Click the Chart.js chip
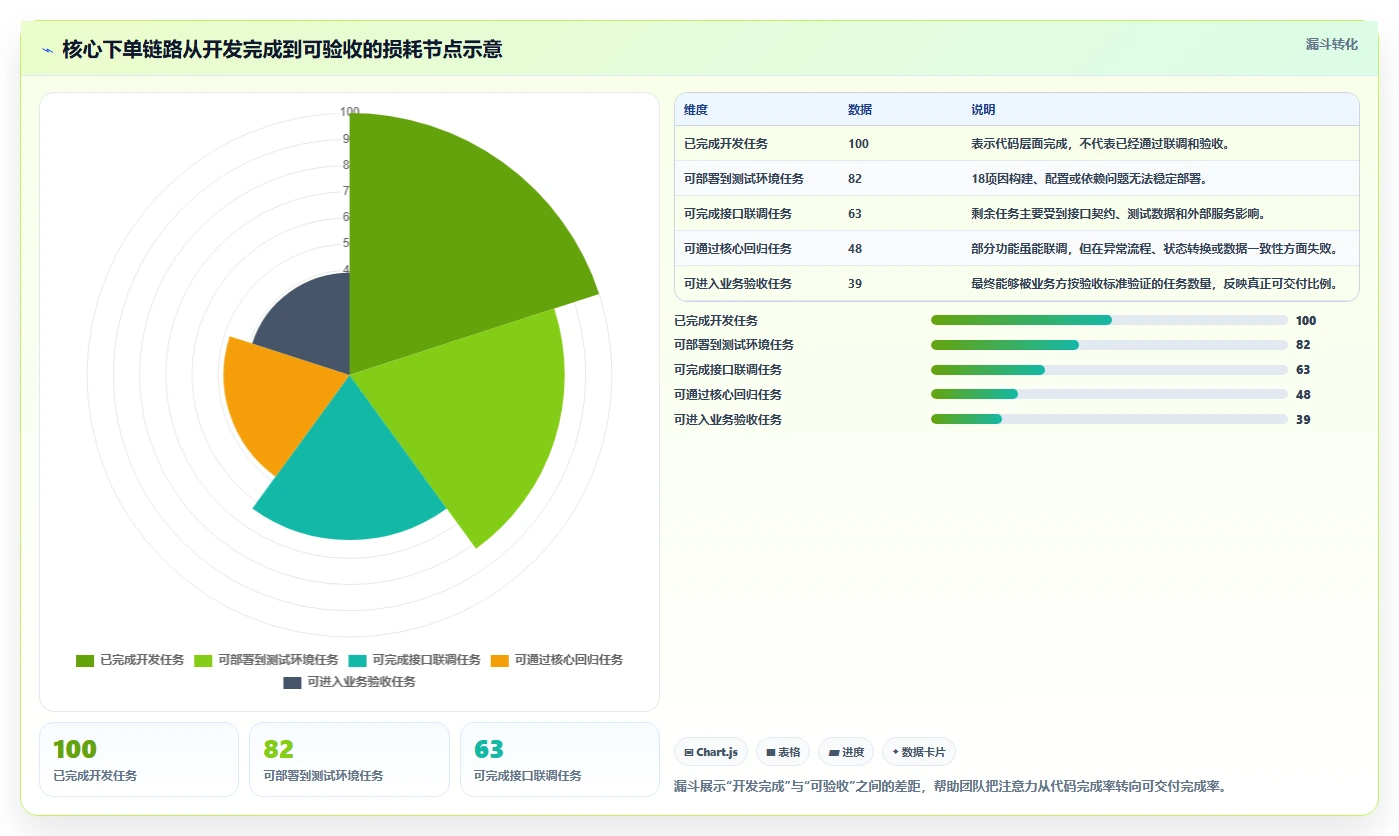This screenshot has width=1399, height=836. tap(711, 752)
